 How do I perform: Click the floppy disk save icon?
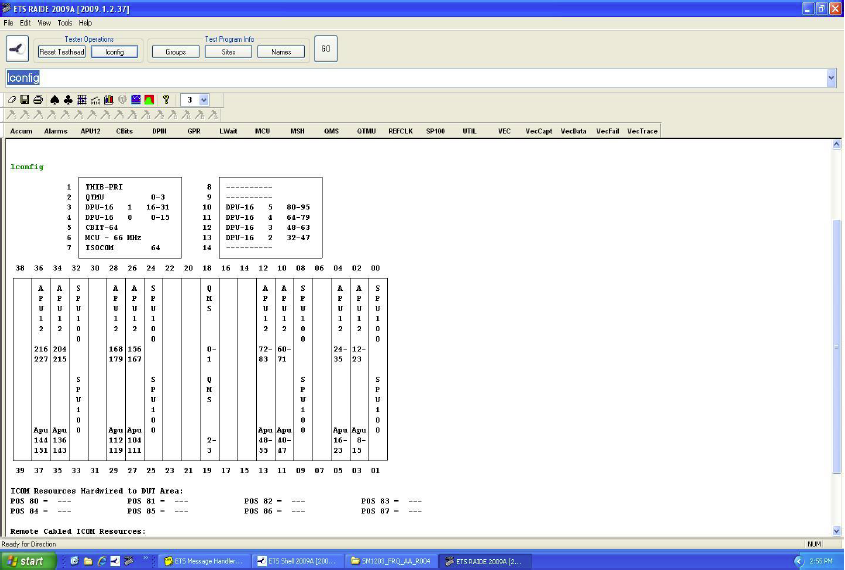pos(25,100)
